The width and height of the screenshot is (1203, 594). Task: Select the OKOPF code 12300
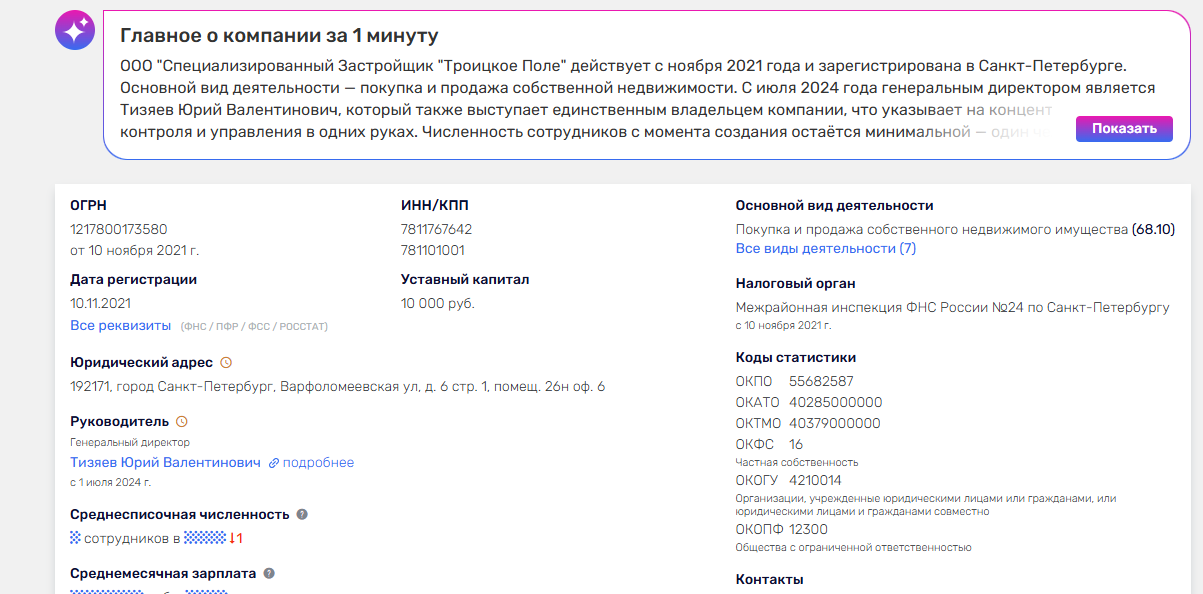tap(808, 529)
